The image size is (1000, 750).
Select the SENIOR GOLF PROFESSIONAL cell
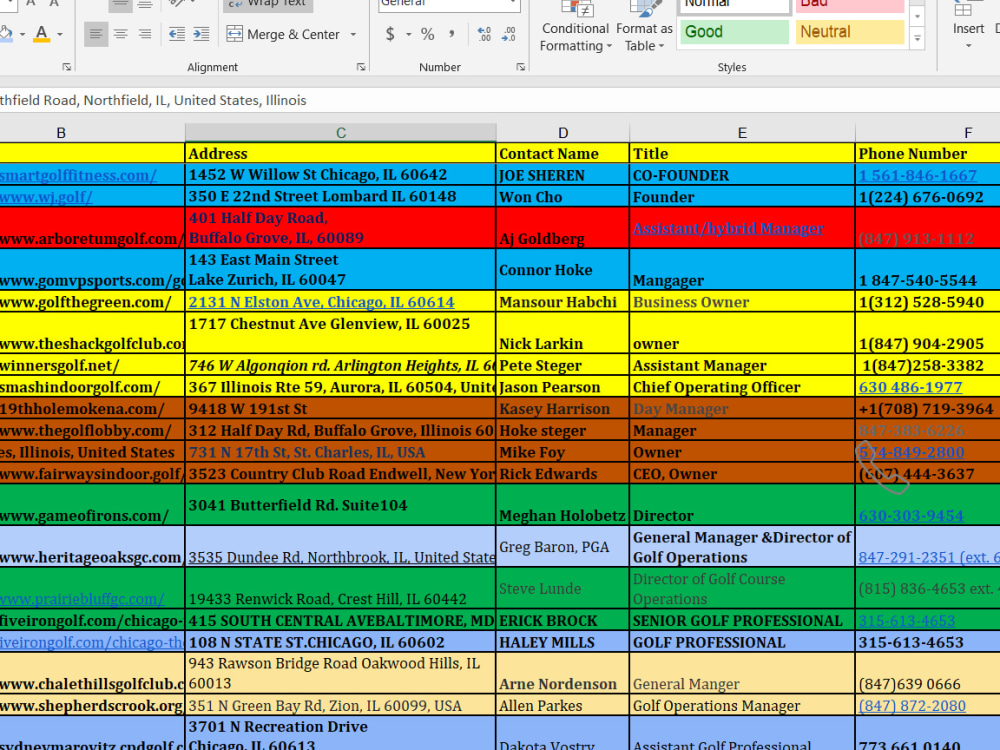pos(742,621)
